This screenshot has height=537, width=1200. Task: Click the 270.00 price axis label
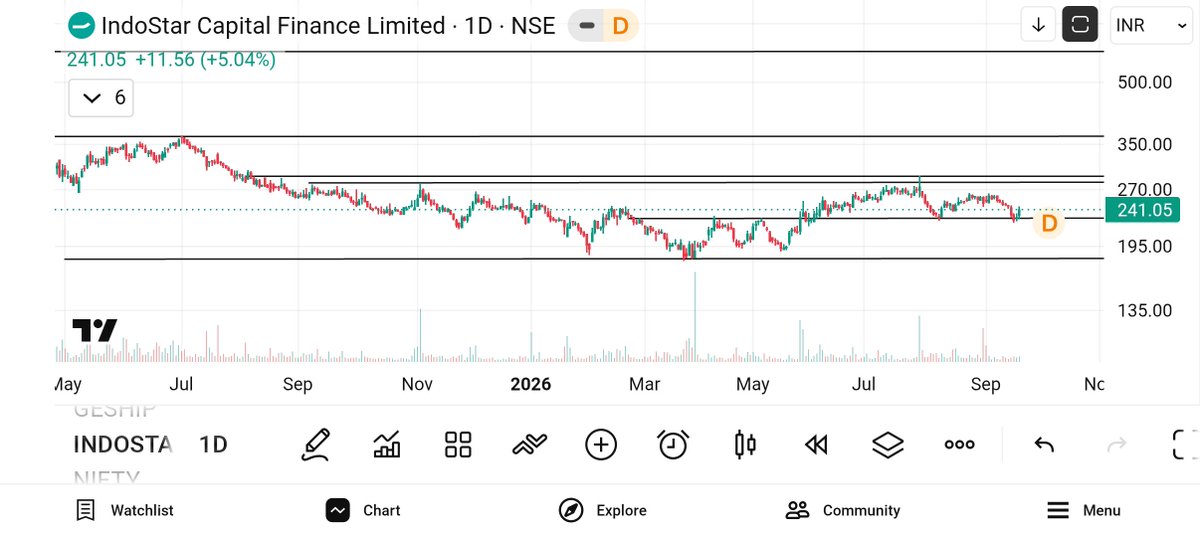[1144, 190]
